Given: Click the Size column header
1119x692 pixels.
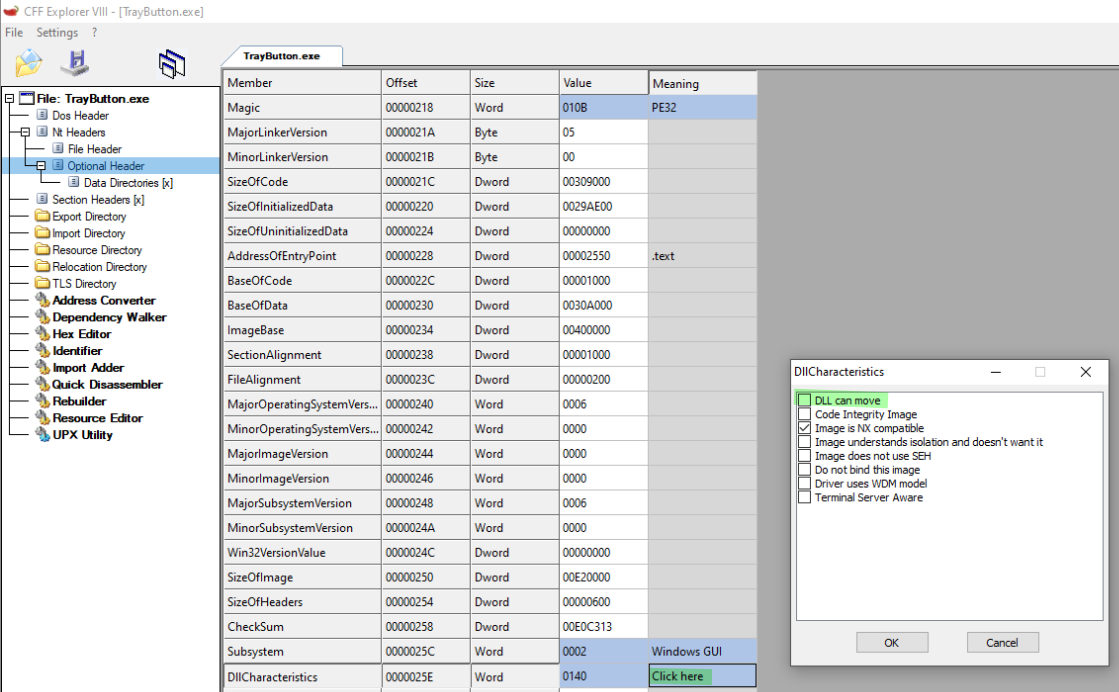Looking at the screenshot, I should tap(515, 83).
